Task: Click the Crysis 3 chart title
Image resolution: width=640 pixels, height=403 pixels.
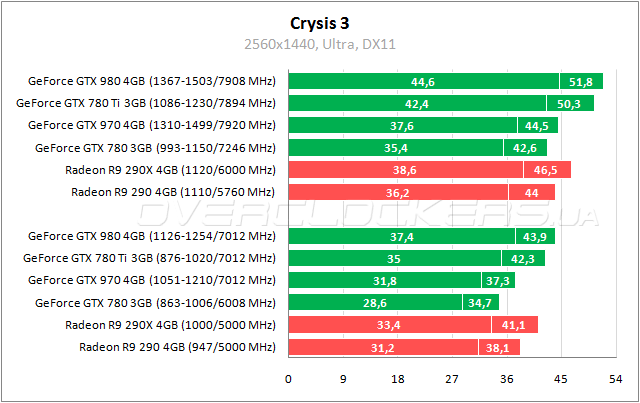Action: click(320, 21)
